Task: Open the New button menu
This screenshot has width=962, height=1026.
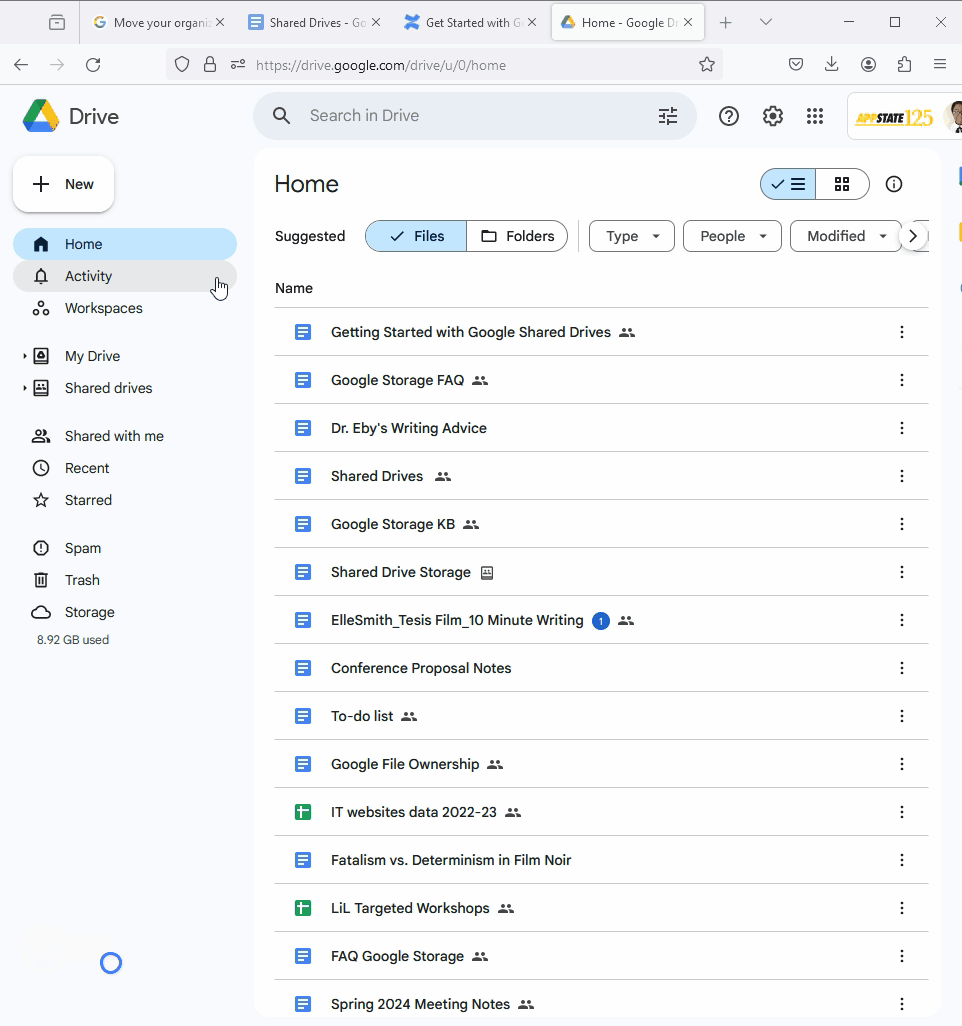Action: pos(63,185)
